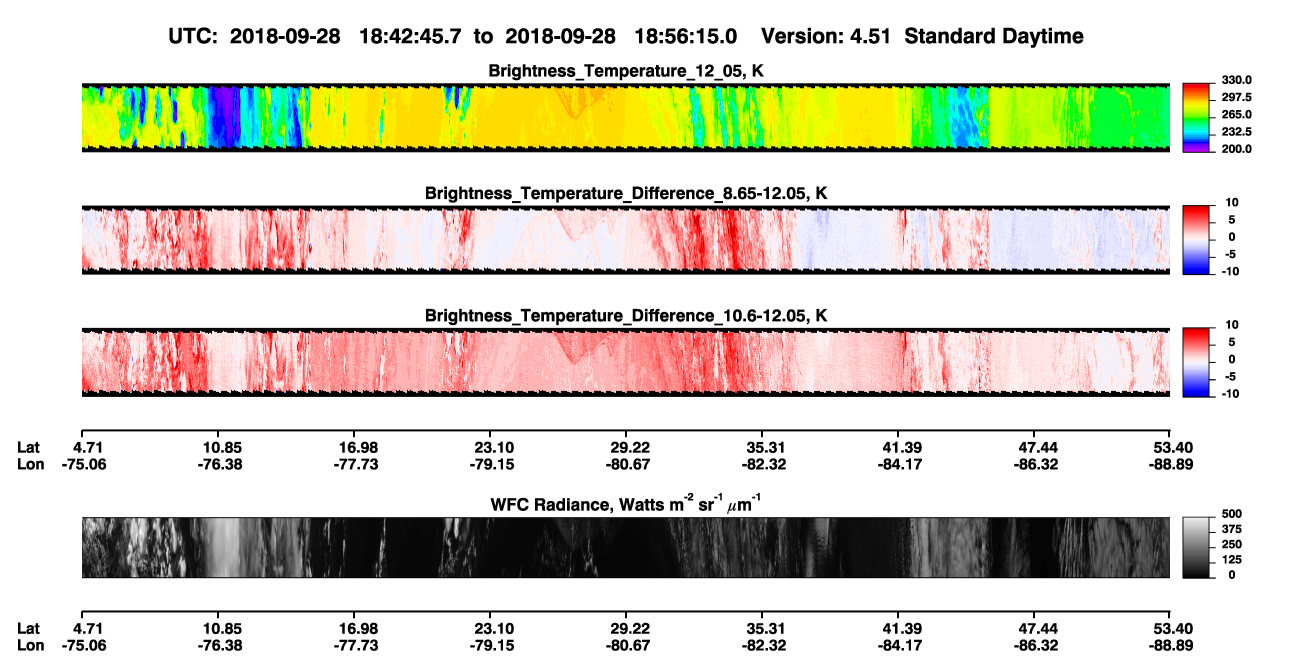
Task: Click the 53.40 latitude tick on the lower axis
Action: (x=1170, y=628)
